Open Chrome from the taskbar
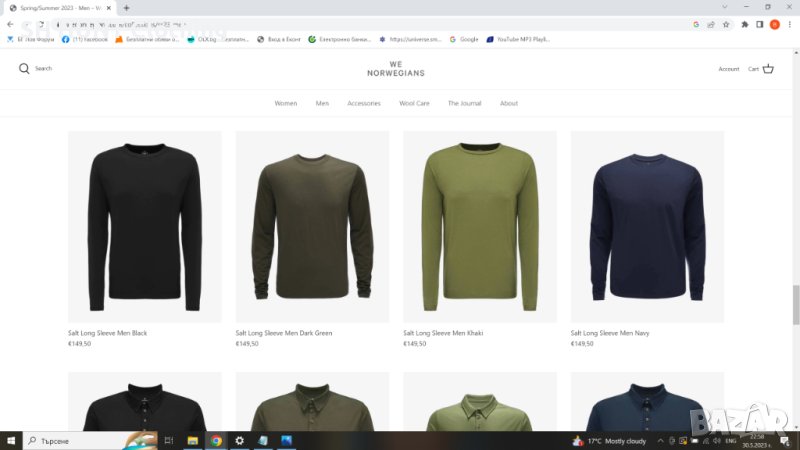The width and height of the screenshot is (800, 450). tap(216, 440)
